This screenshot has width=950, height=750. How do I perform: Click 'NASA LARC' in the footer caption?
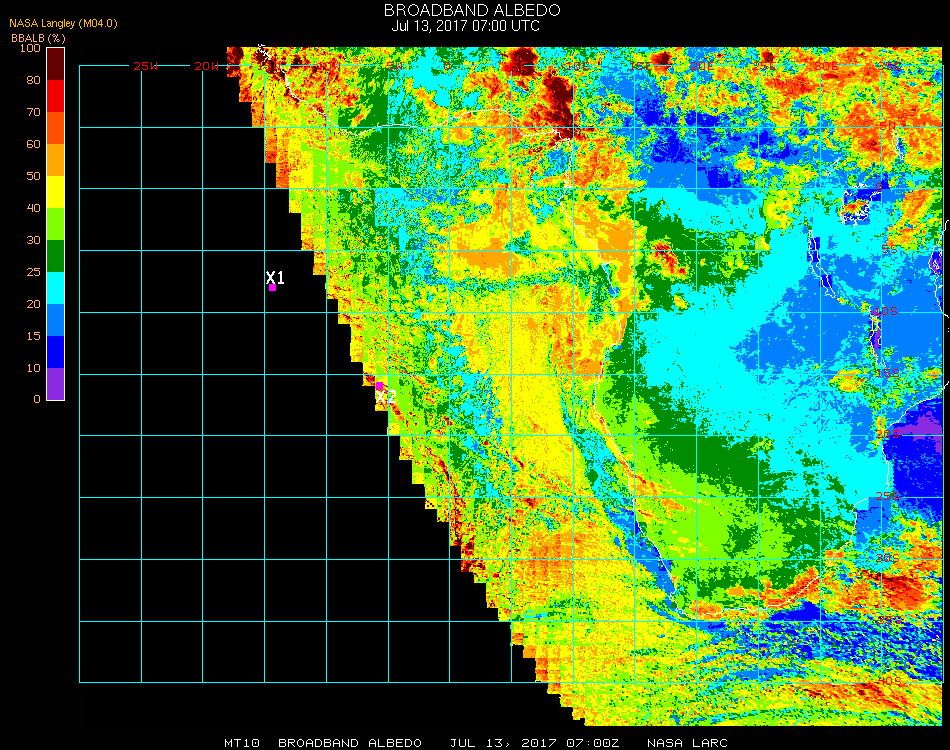687,743
